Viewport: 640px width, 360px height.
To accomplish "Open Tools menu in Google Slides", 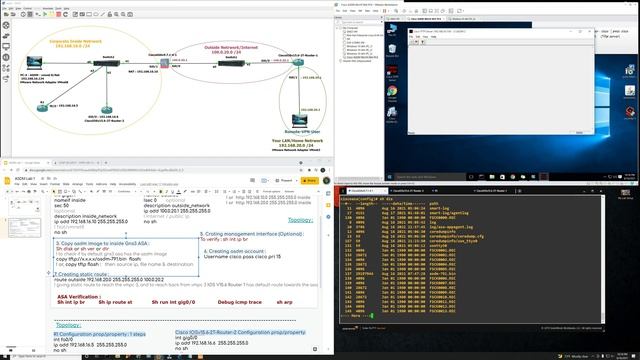I will click(x=89, y=184).
